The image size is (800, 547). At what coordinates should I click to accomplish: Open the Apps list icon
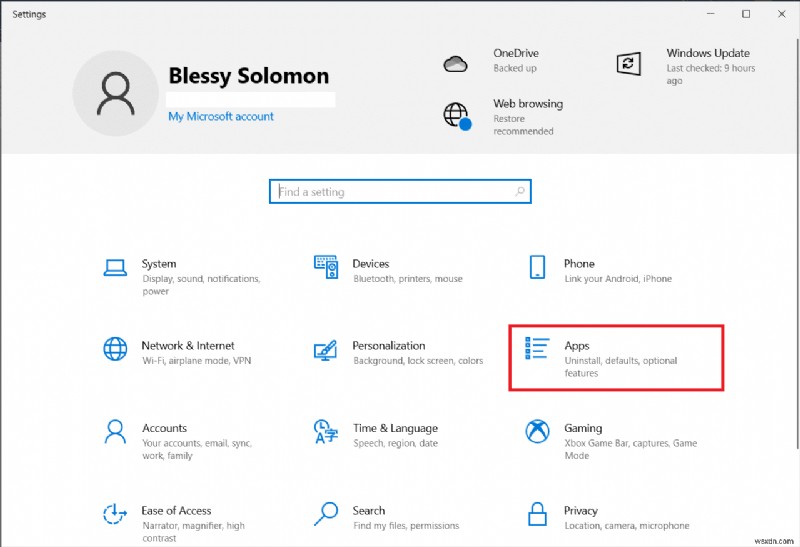click(x=538, y=349)
